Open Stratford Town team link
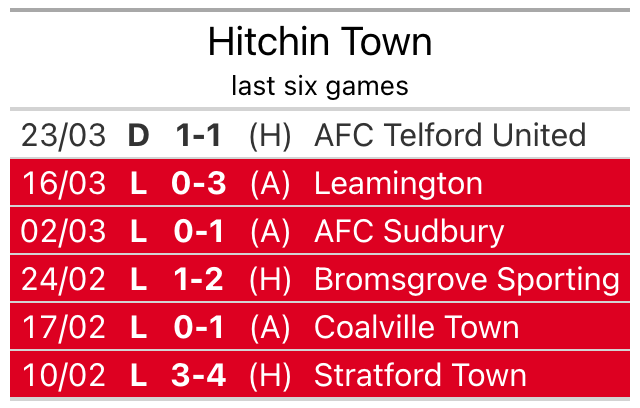Screen dimensions: 640x408 (x=420, y=375)
